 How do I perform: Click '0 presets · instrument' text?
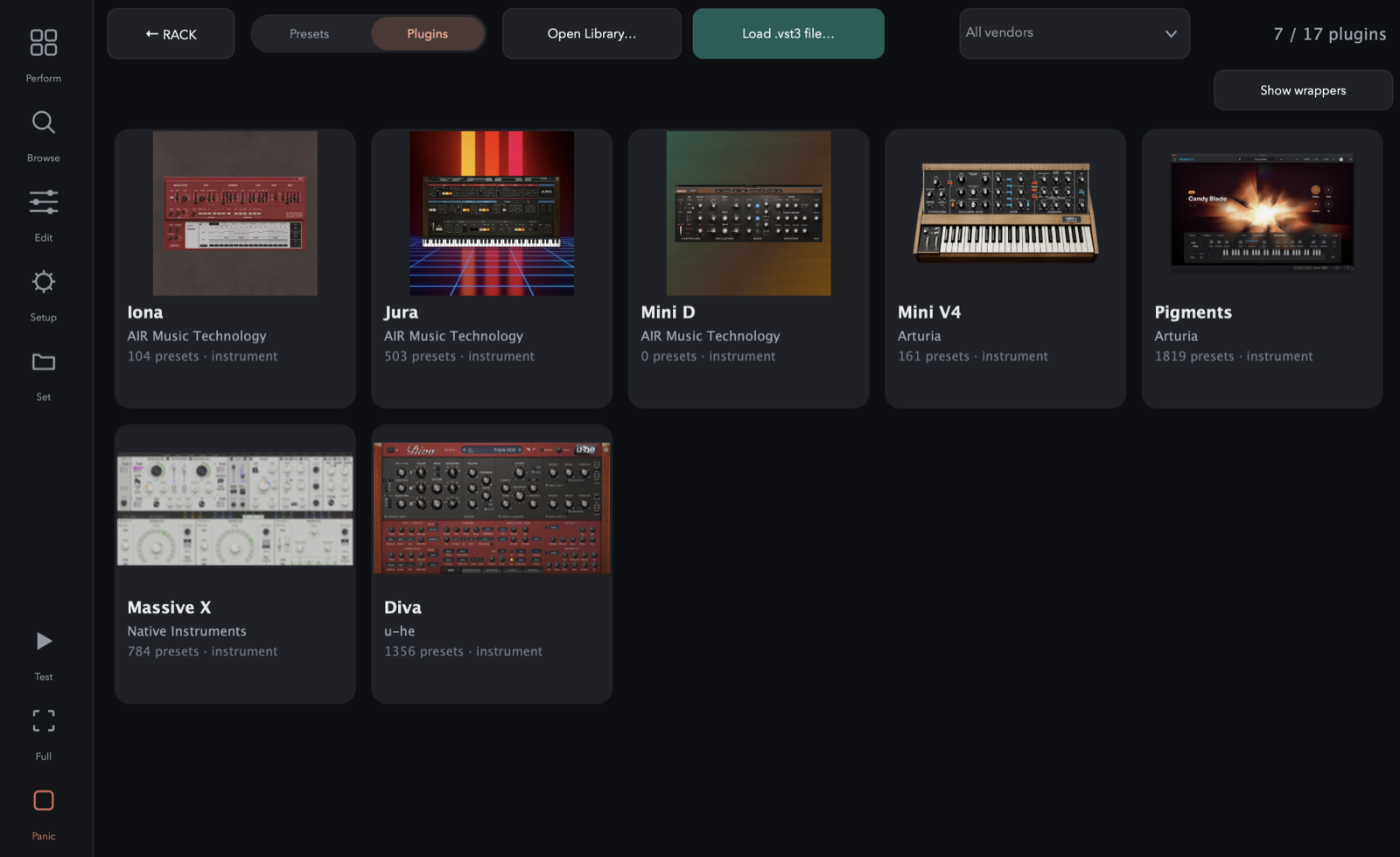click(x=708, y=356)
